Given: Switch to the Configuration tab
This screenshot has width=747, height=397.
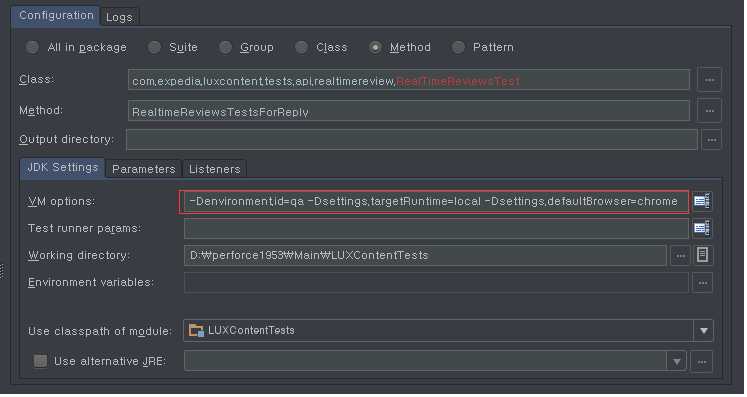Looking at the screenshot, I should (x=56, y=16).
